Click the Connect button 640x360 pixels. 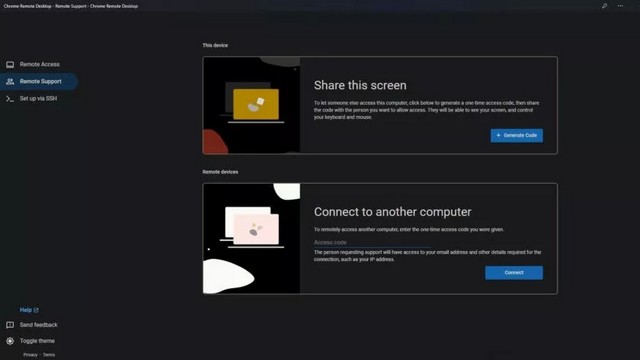pyautogui.click(x=514, y=273)
